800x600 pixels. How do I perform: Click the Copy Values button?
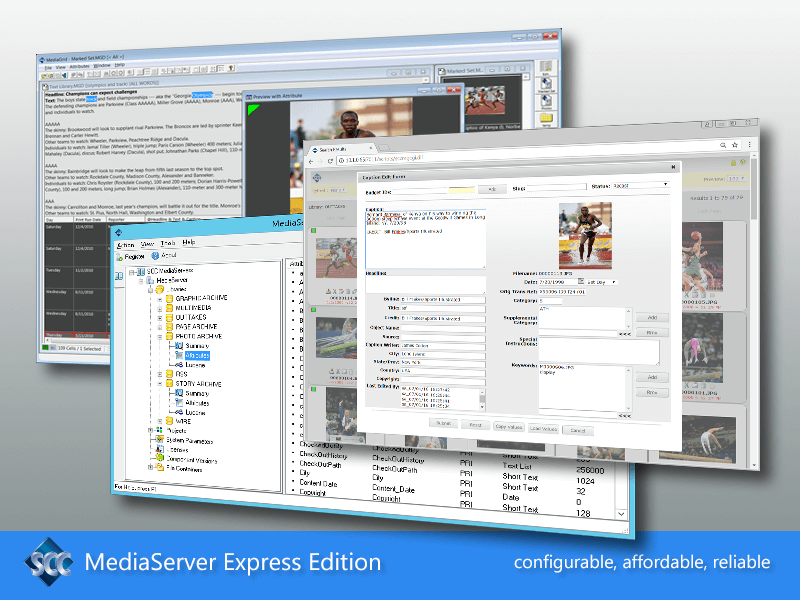509,427
